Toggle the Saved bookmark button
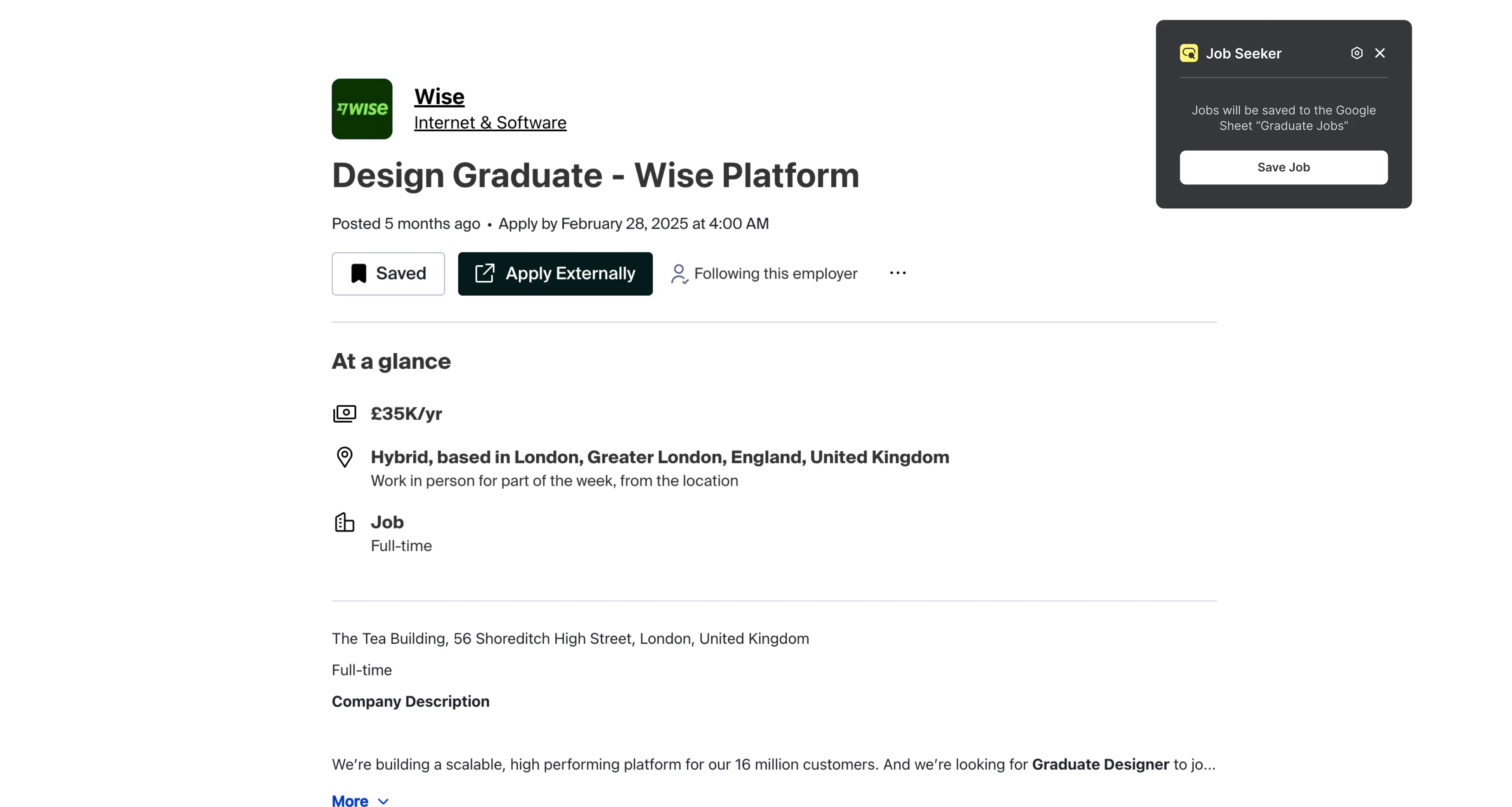The height and width of the screenshot is (807, 1512). [x=388, y=274]
